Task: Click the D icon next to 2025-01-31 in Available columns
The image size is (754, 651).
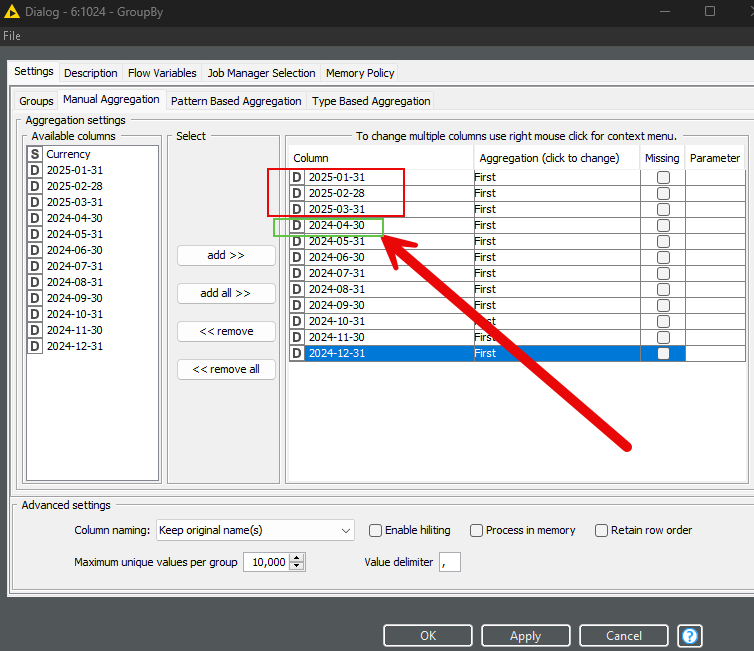Action: click(x=35, y=170)
